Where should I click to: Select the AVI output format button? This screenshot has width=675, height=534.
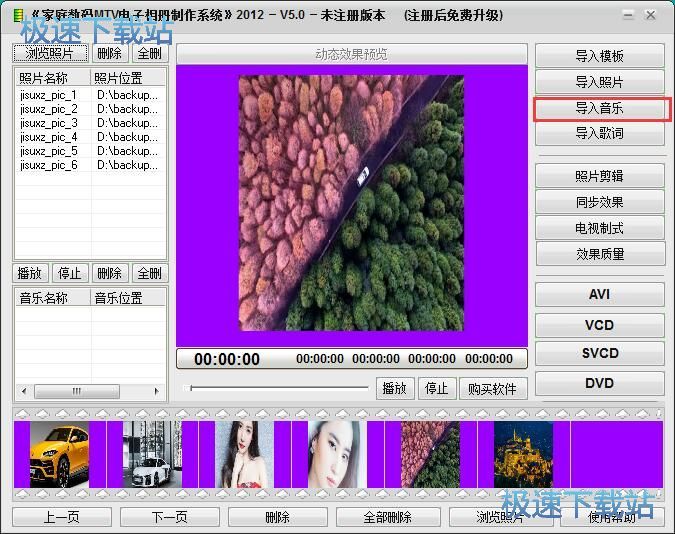pos(600,295)
